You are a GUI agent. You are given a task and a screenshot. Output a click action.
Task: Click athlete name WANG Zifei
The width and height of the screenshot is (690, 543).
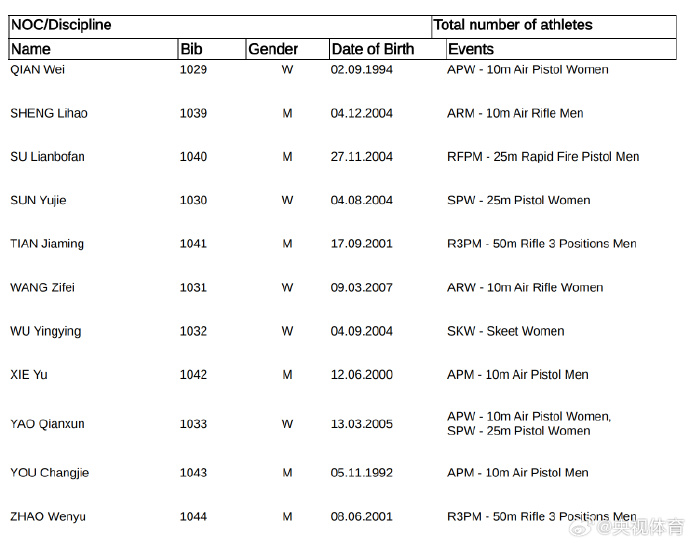tap(42, 288)
